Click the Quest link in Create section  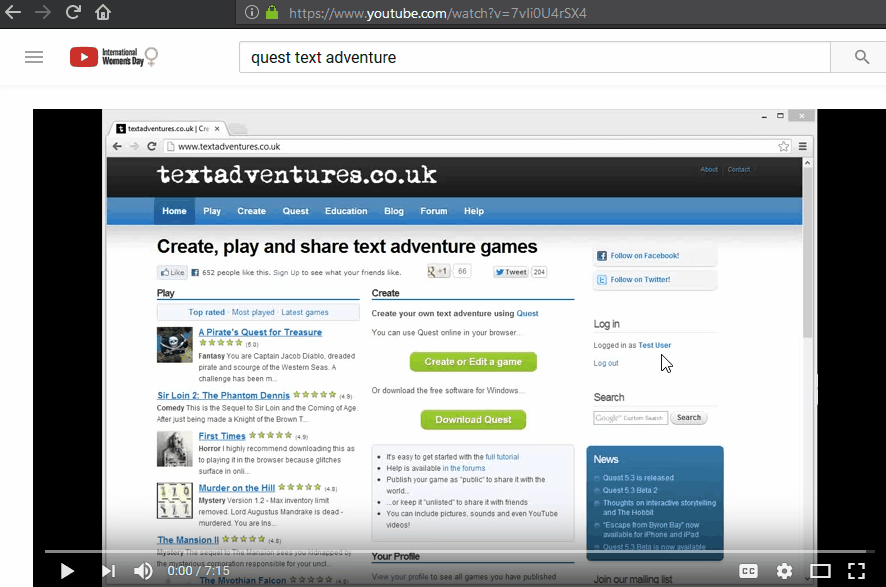[527, 314]
